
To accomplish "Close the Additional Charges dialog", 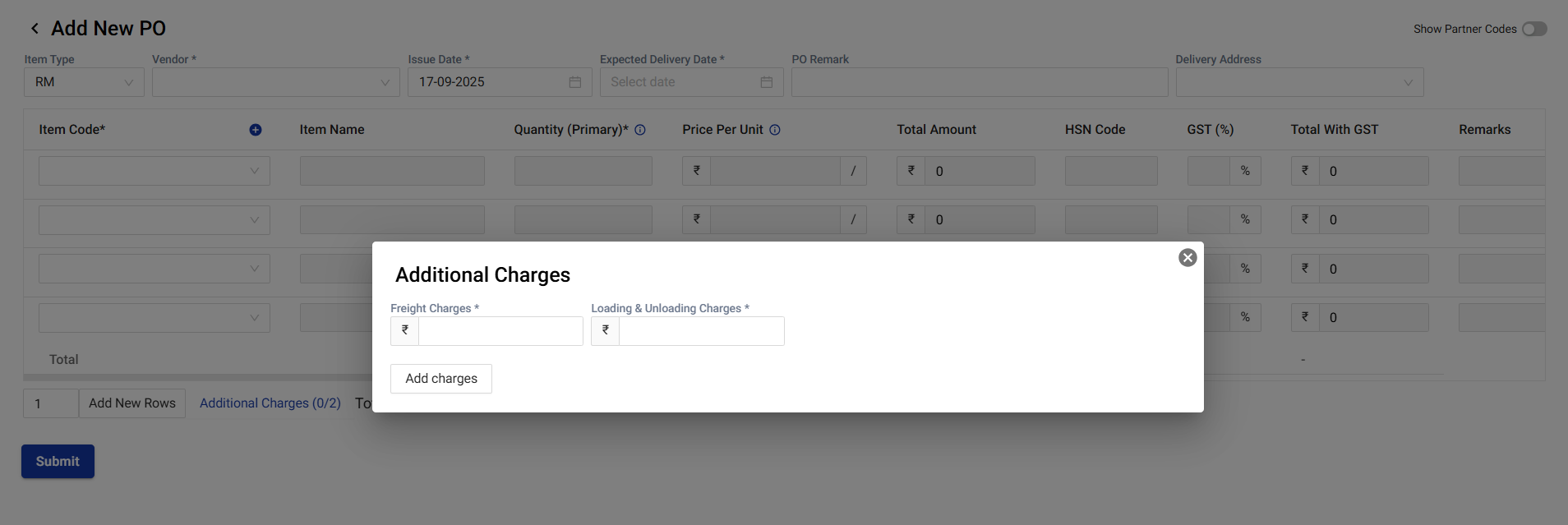I will point(1187,258).
